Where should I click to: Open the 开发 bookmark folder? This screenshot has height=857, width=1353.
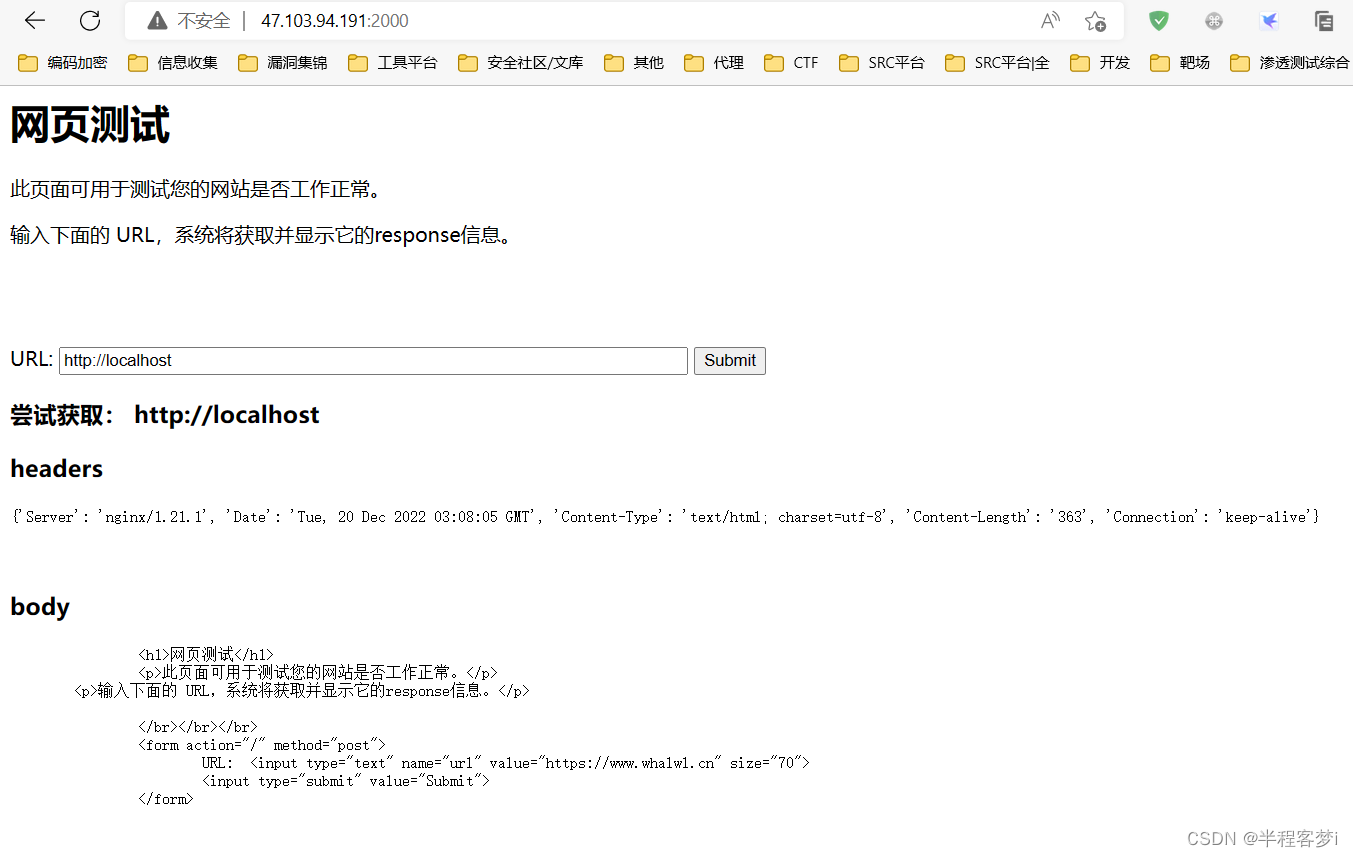point(1100,63)
